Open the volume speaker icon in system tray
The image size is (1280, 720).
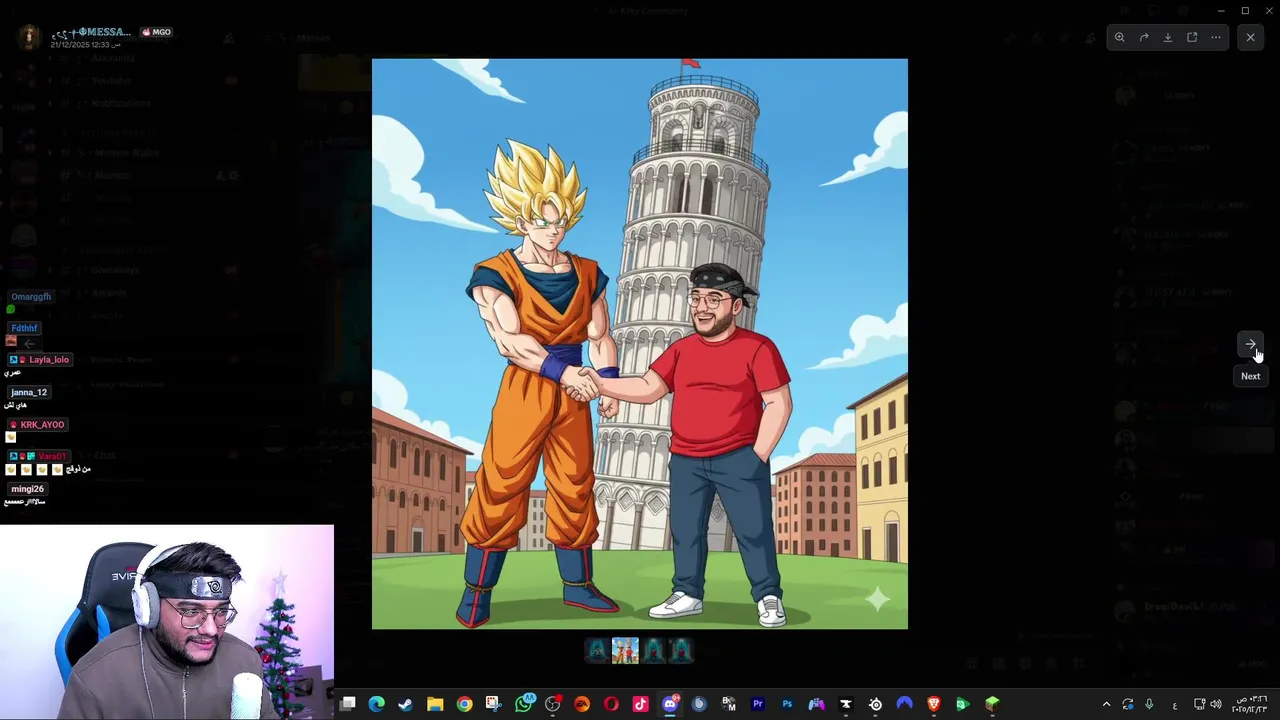click(x=1216, y=704)
